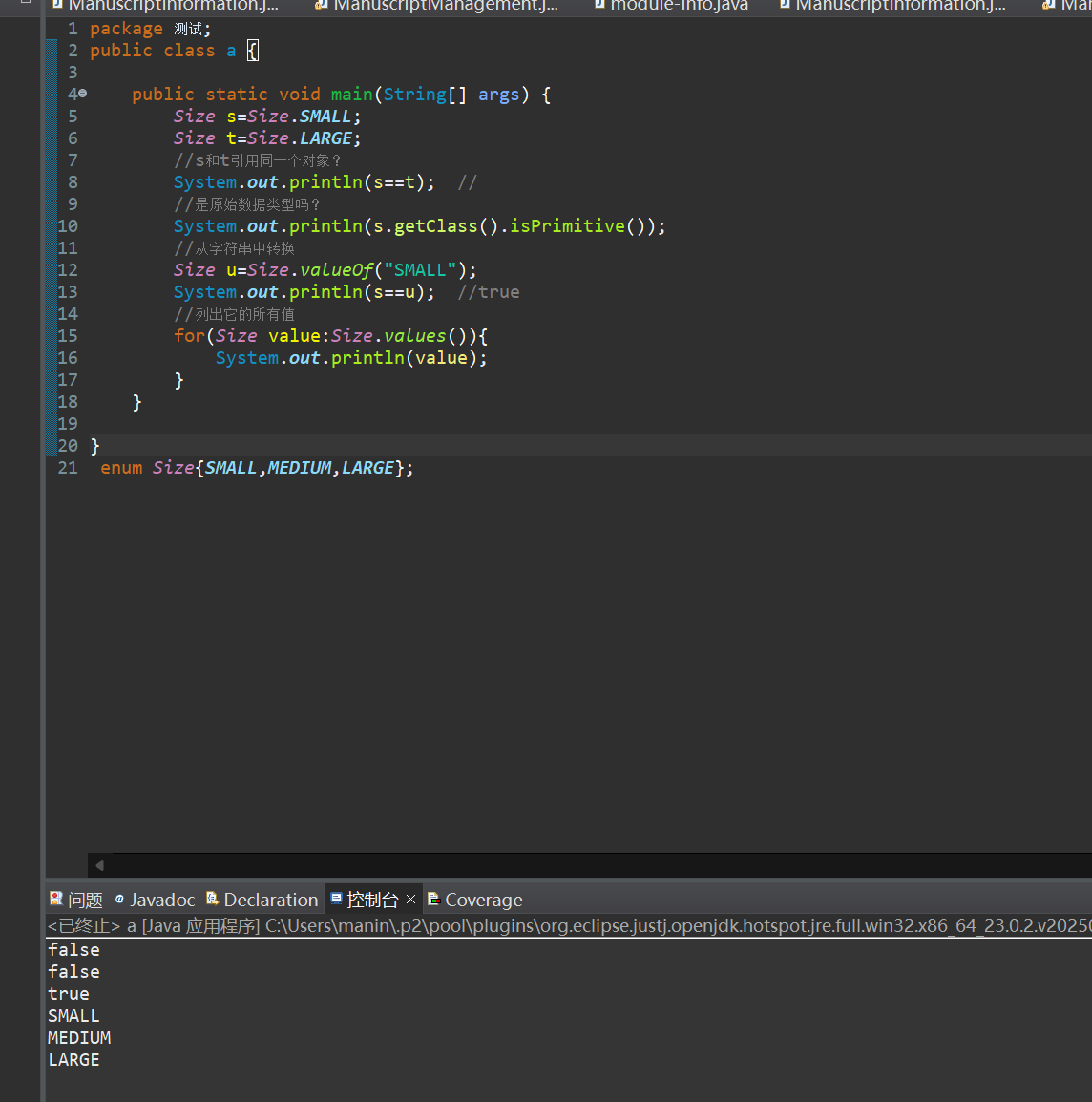This screenshot has width=1092, height=1102.
Task: Collapse the main method fold marker
Action: pyautogui.click(x=83, y=94)
